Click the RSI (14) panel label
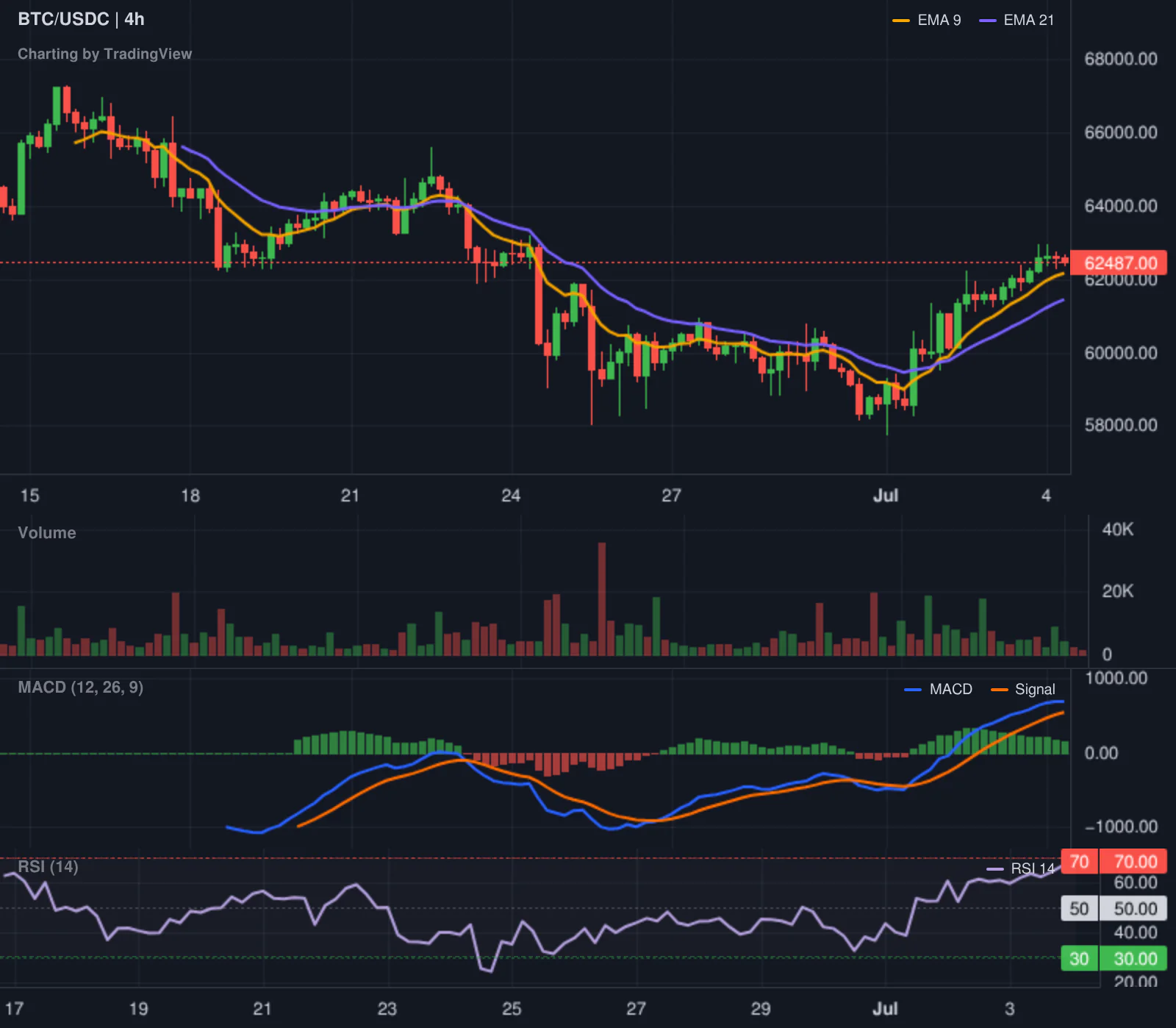 point(48,866)
